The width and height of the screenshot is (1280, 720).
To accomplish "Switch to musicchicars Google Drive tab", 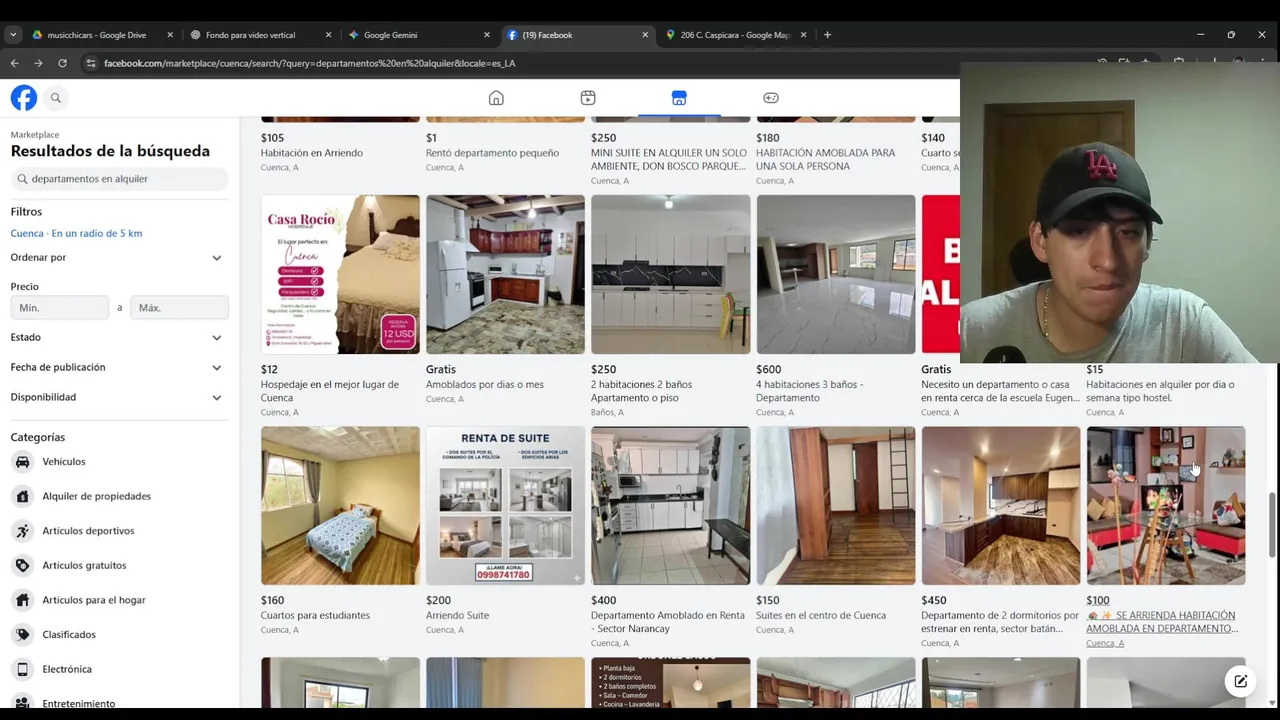I will tap(103, 35).
